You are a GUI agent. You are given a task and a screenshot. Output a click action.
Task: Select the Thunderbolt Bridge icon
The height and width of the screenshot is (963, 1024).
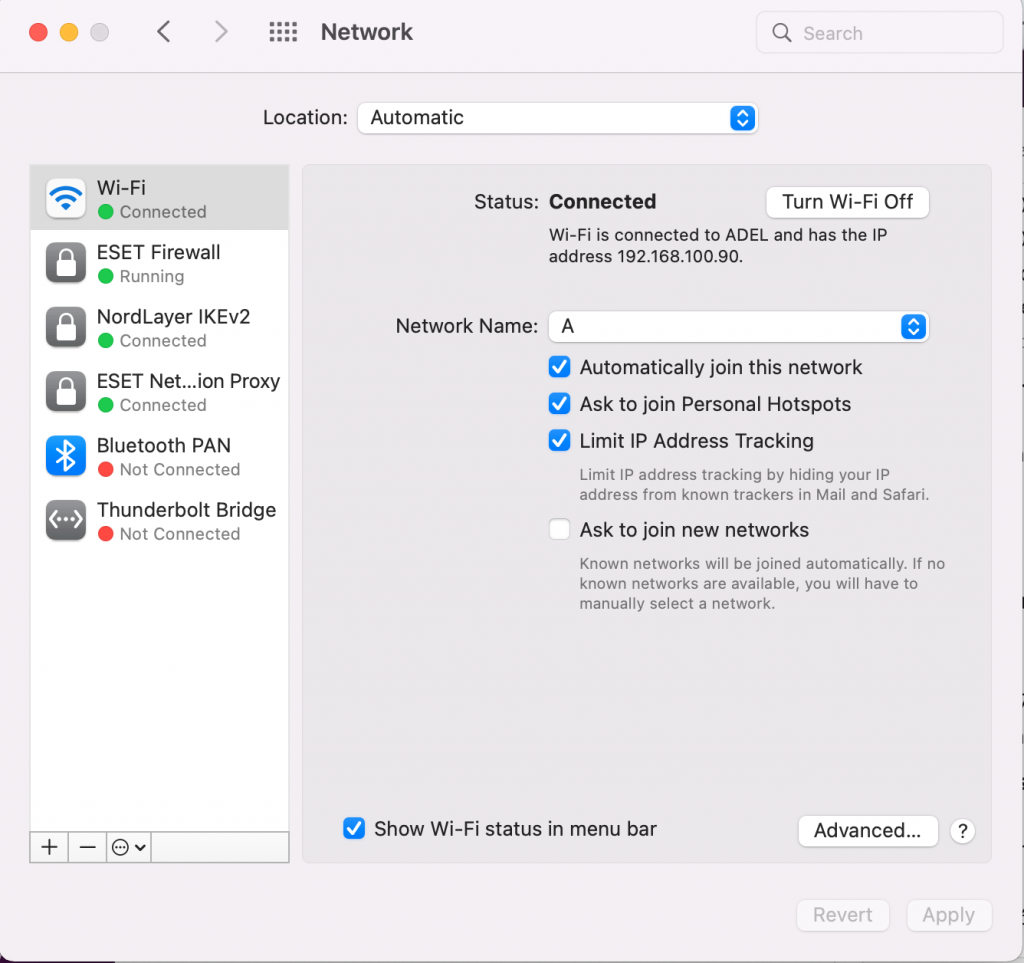(64, 520)
